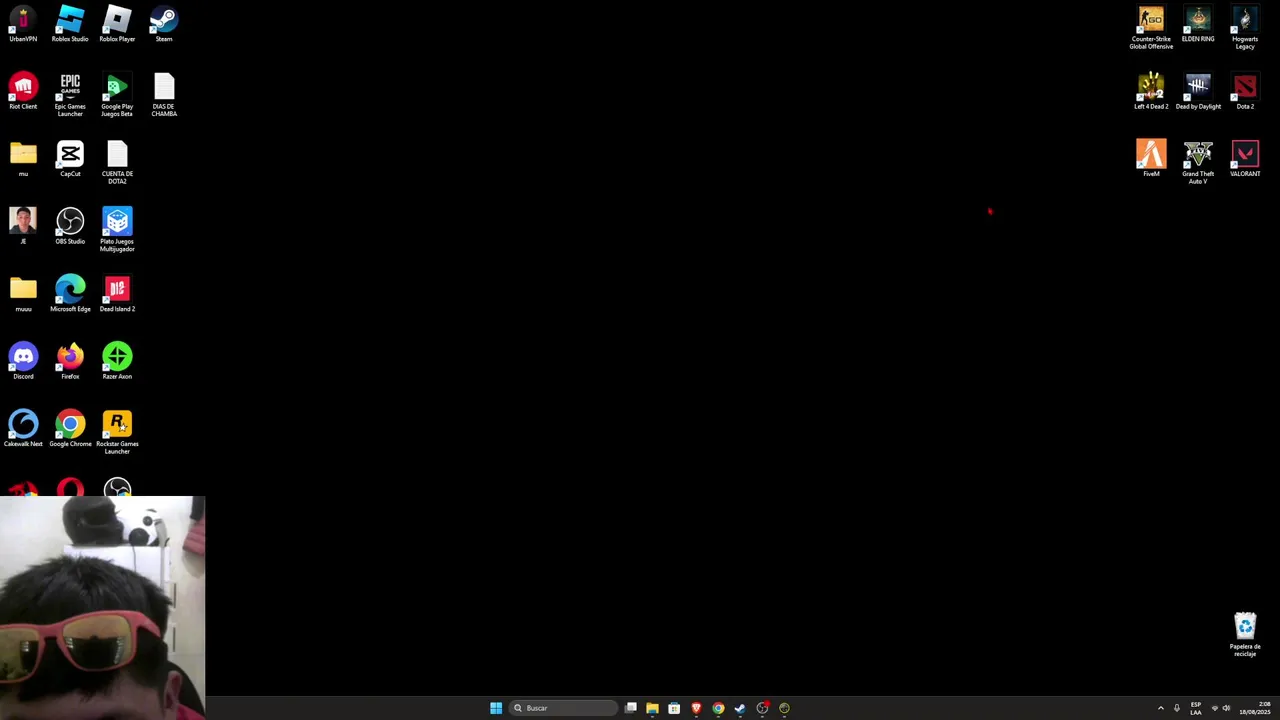Screen dimensions: 1280x720
Task: Open the volume control tray icon
Action: tap(1227, 708)
